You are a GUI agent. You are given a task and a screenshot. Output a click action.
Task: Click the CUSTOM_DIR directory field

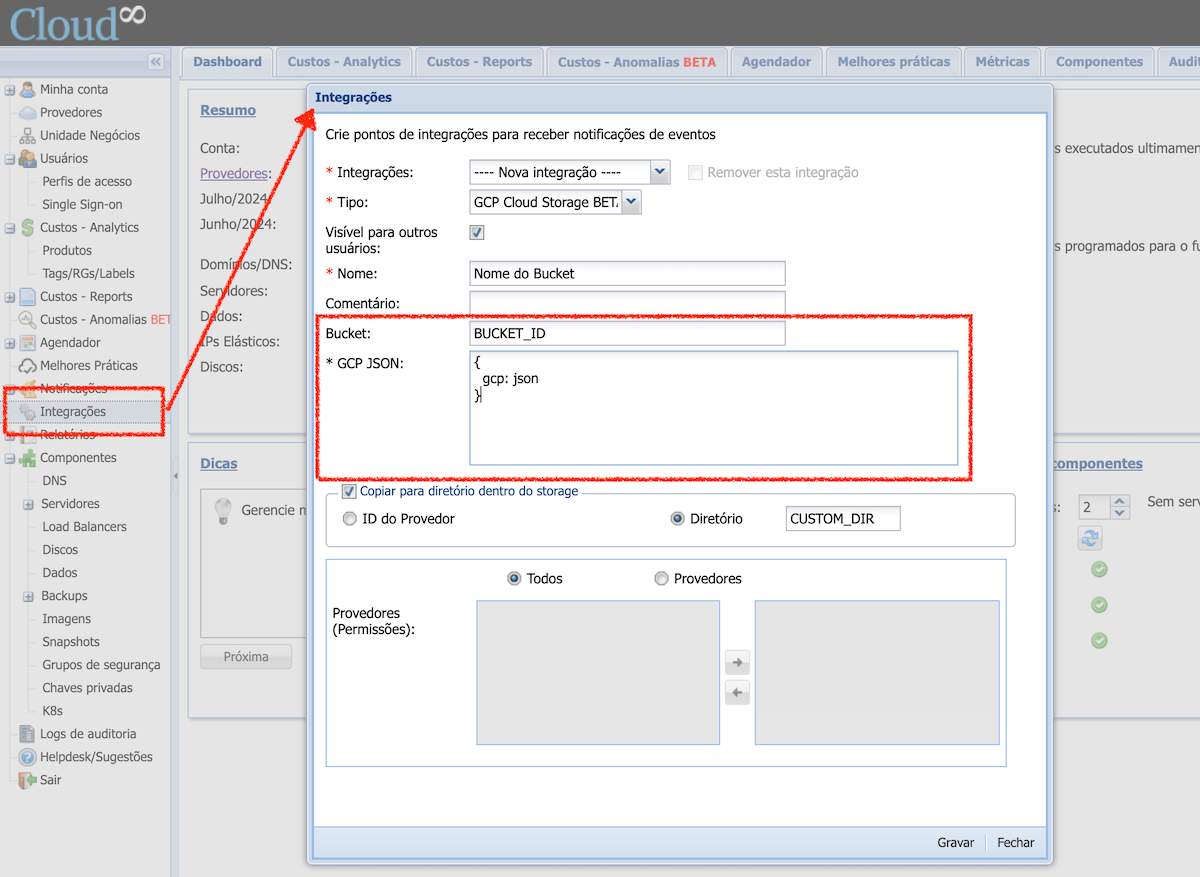click(843, 519)
